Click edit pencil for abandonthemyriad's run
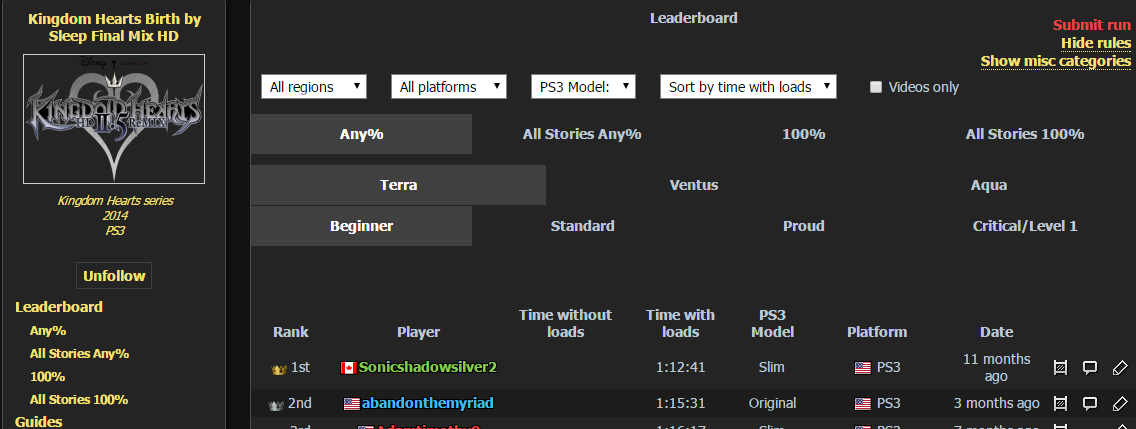 pyautogui.click(x=1119, y=403)
